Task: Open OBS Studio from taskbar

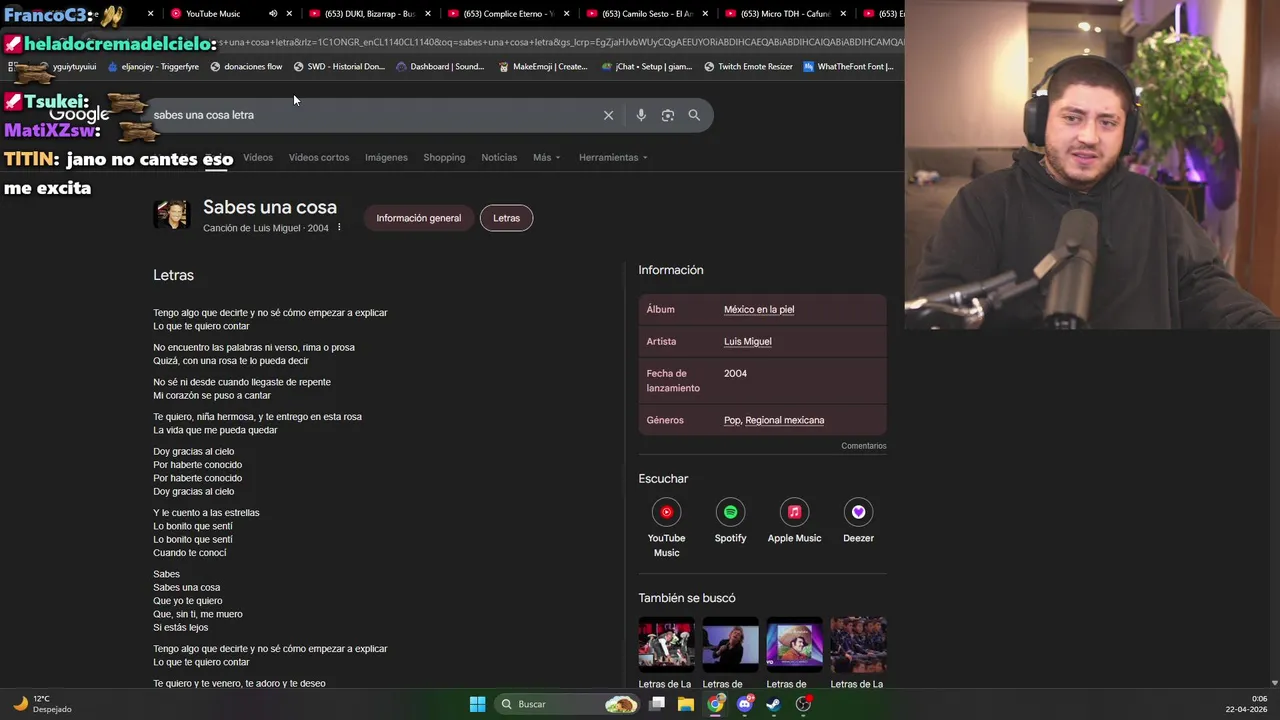Action: click(x=803, y=704)
